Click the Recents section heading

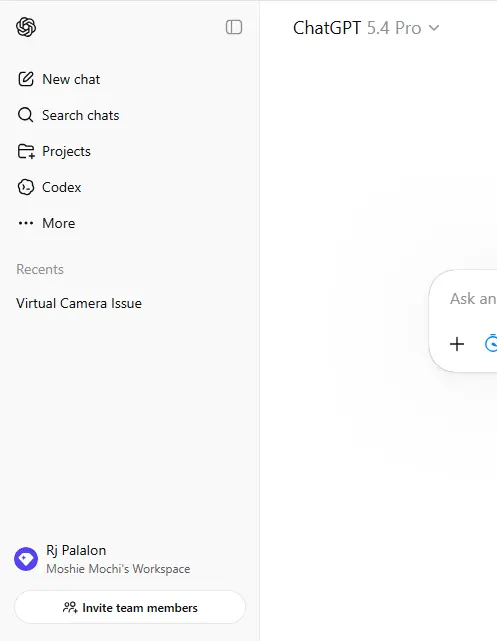40,269
